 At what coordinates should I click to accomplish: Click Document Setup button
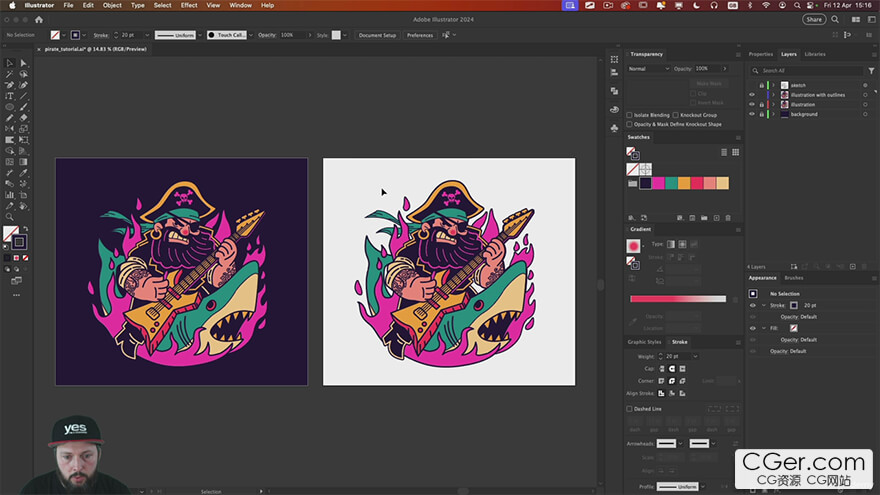[377, 35]
